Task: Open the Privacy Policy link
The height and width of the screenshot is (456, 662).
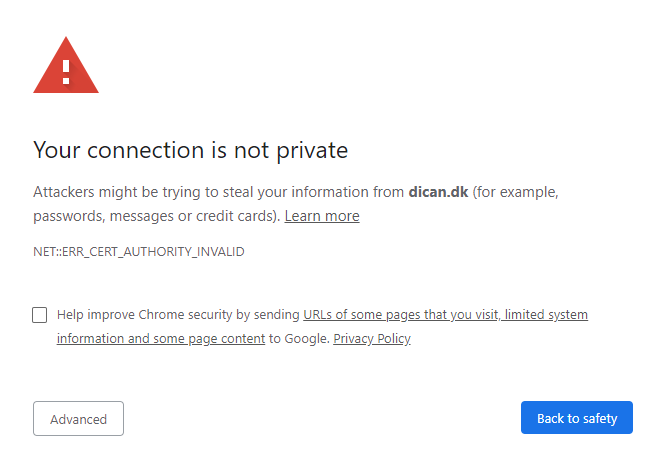Action: pyautogui.click(x=372, y=339)
